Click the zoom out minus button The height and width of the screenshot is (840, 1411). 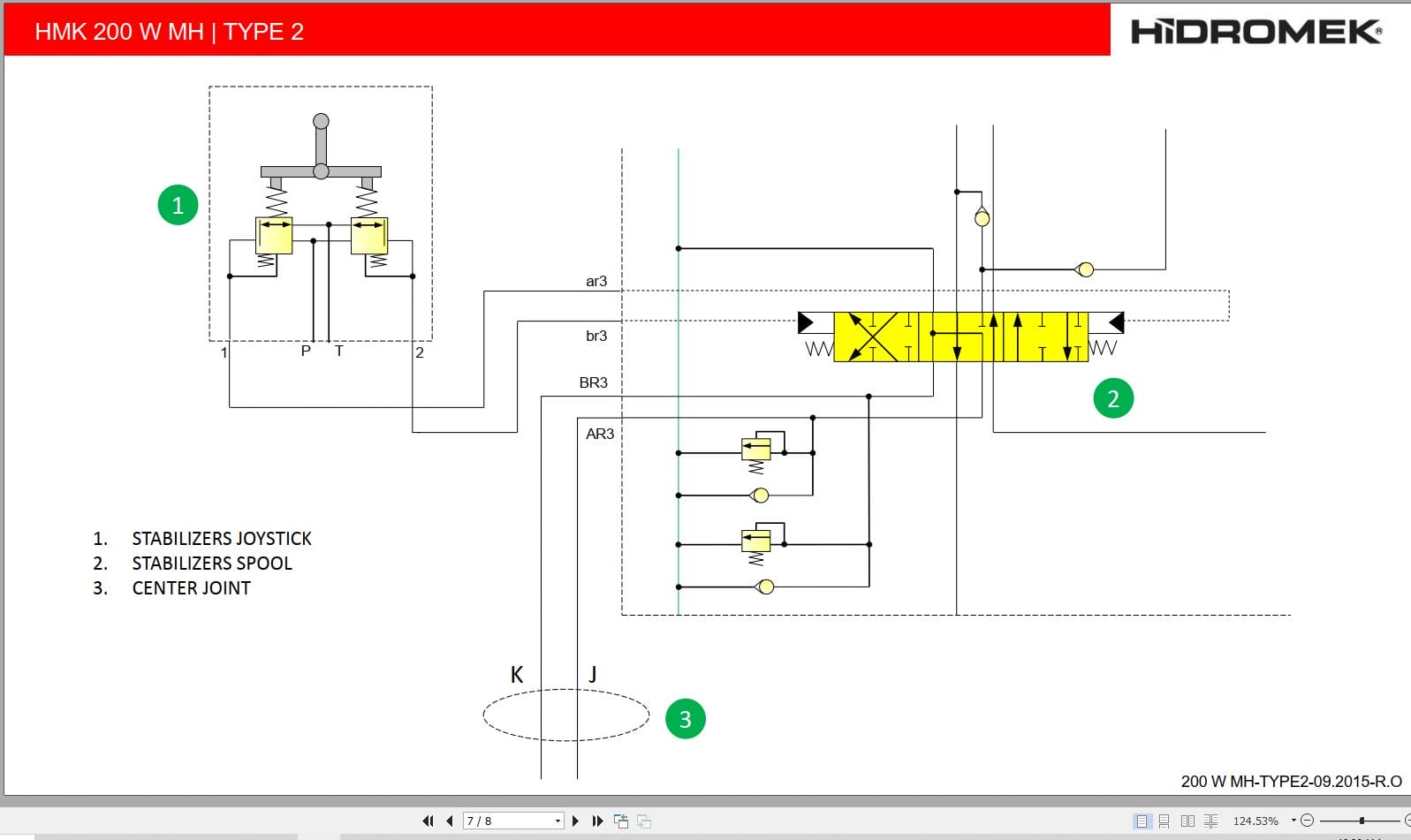click(1308, 821)
